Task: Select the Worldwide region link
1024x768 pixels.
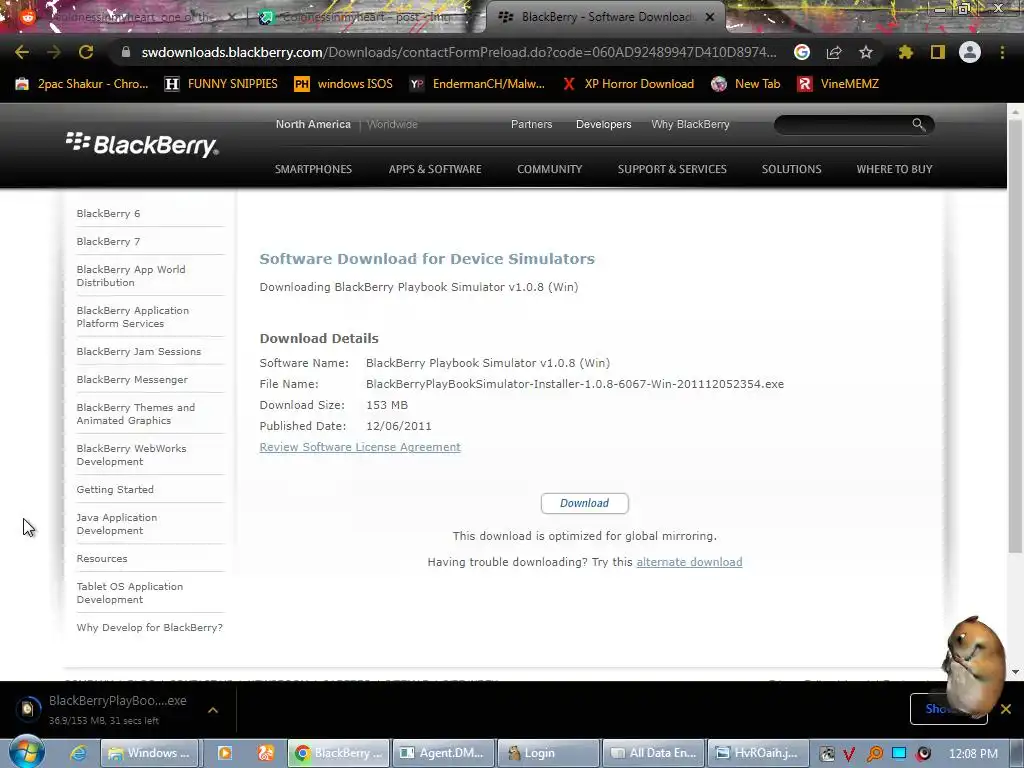Action: click(392, 124)
